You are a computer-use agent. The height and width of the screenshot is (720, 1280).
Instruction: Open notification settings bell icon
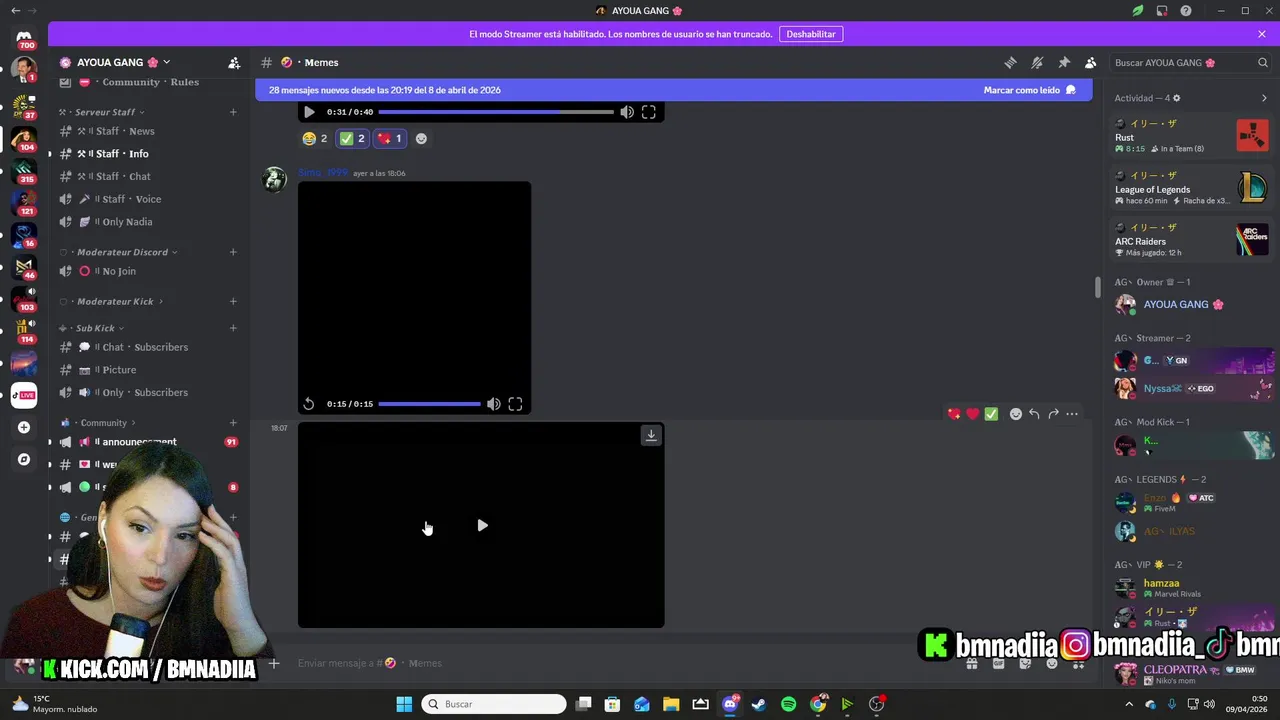[1037, 62]
